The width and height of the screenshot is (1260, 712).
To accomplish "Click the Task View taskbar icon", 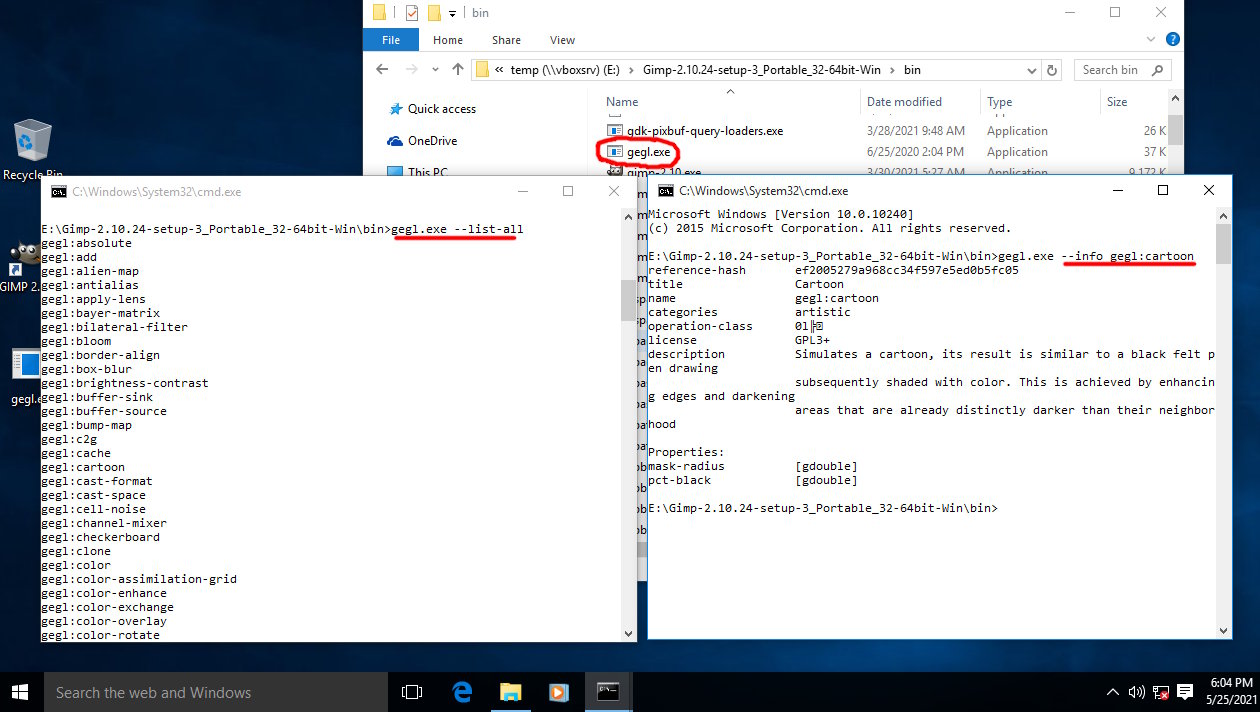I will tap(411, 692).
